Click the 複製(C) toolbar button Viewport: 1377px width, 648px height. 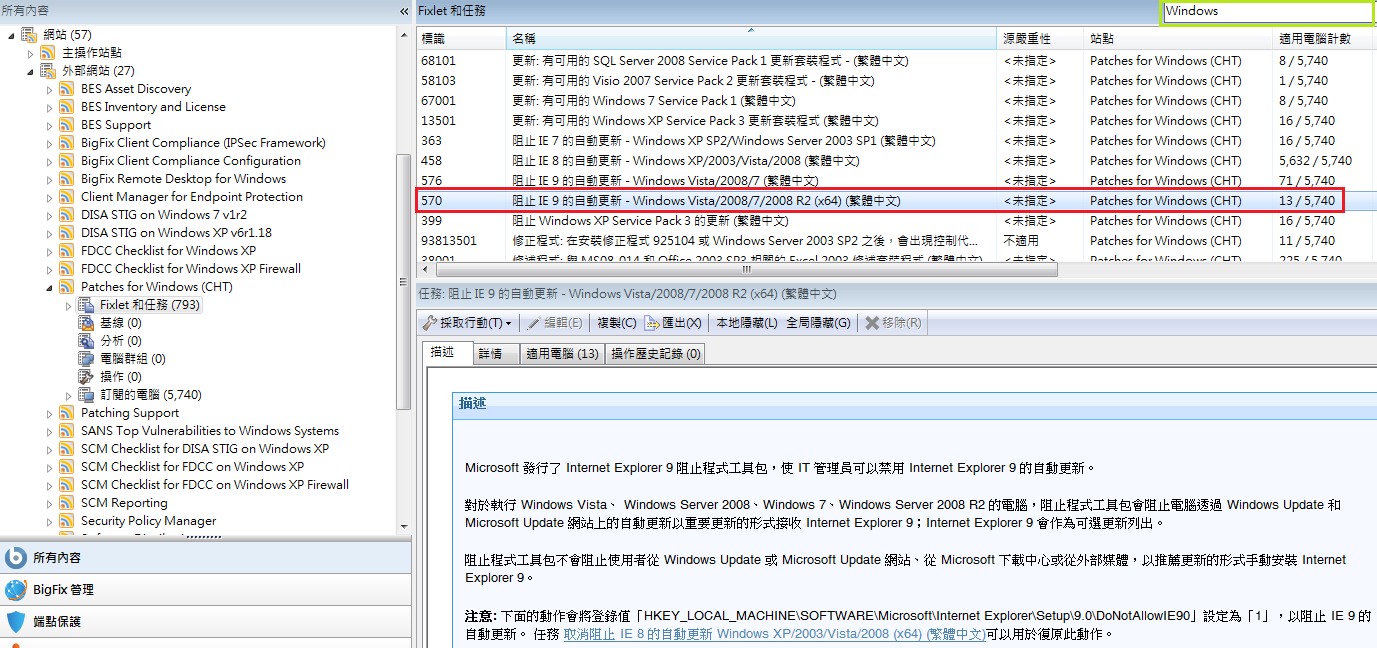tap(616, 323)
